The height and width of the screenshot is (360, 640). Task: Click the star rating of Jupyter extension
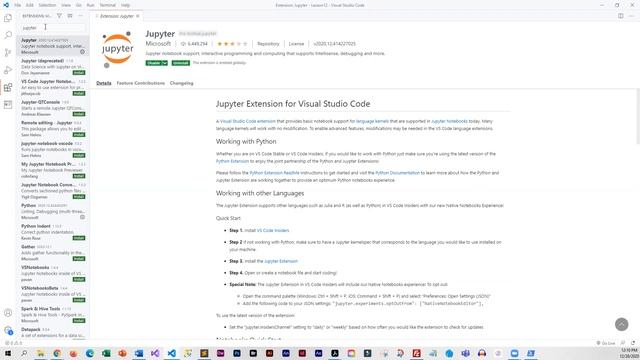pos(232,44)
